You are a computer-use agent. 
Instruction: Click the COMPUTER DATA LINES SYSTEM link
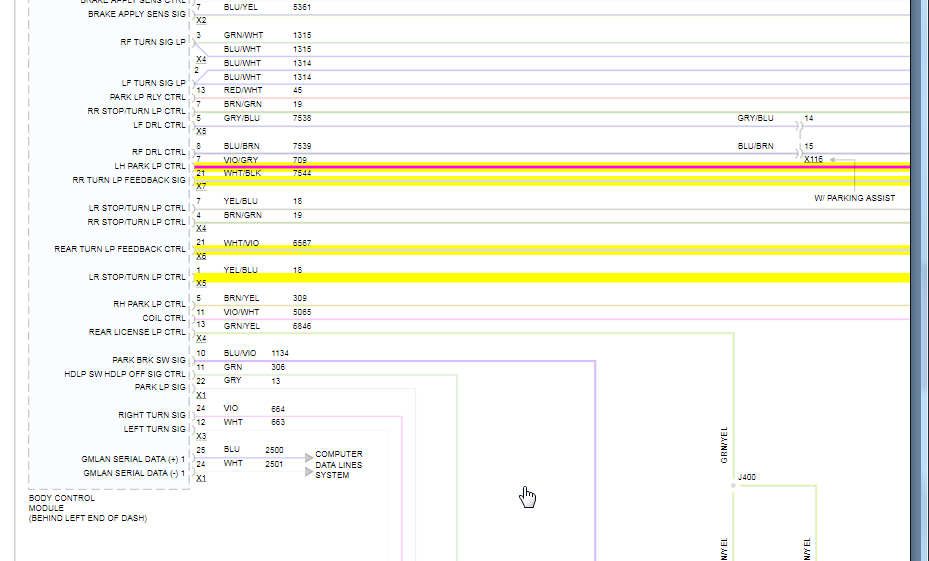[x=338, y=464]
